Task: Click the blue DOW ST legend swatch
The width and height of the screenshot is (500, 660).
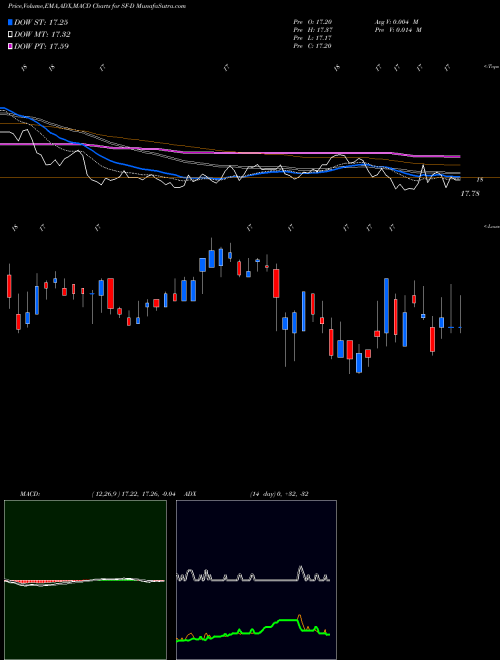Action: [x=10, y=22]
